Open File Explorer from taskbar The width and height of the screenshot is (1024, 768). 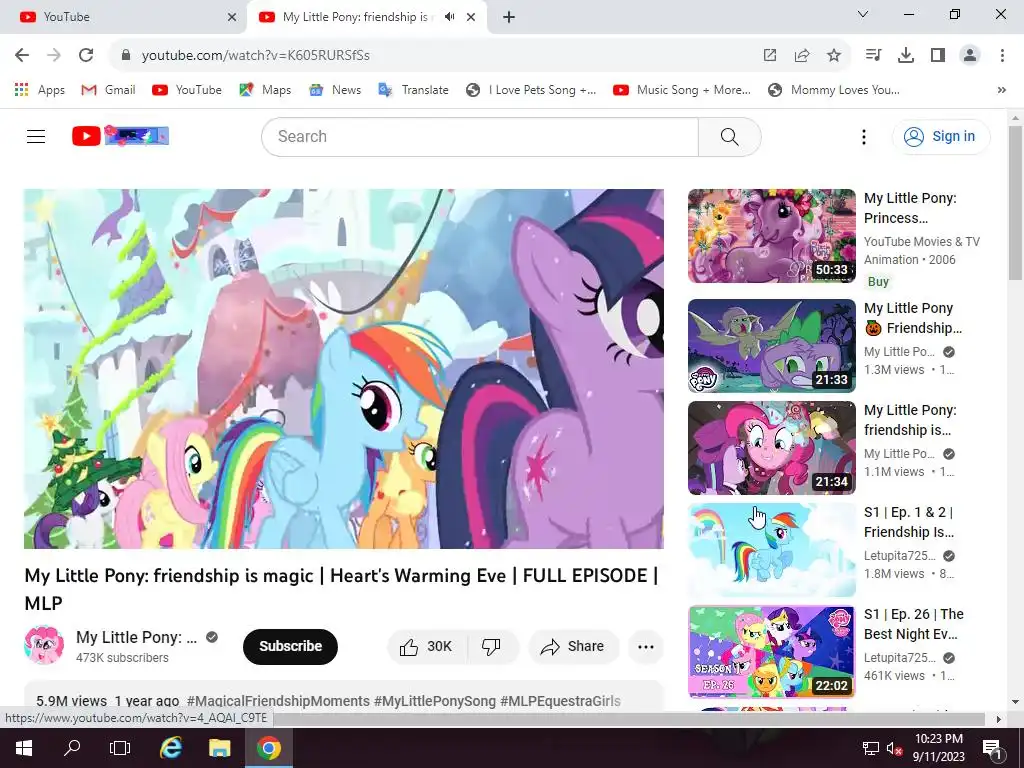pyautogui.click(x=219, y=748)
